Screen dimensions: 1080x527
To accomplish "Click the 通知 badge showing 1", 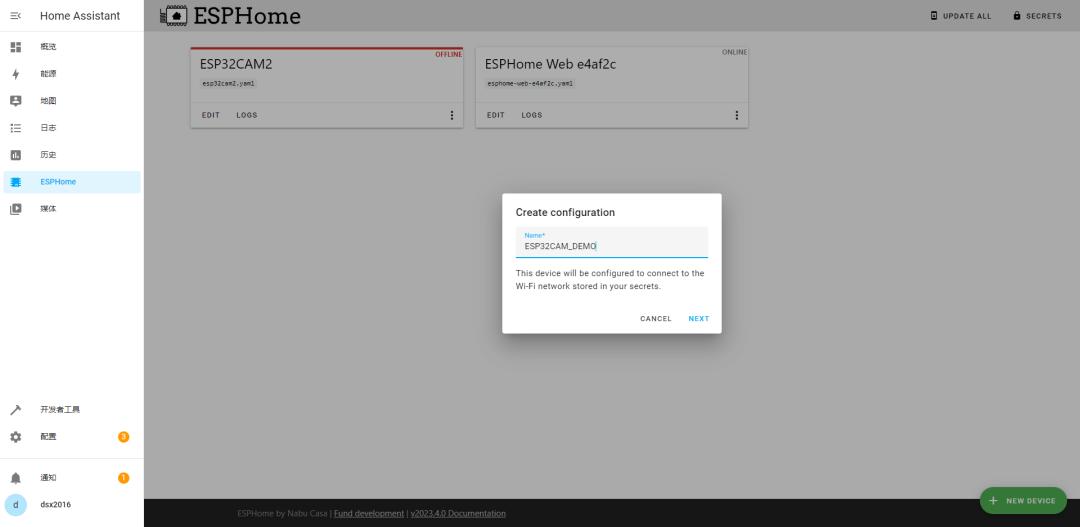I will click(123, 478).
